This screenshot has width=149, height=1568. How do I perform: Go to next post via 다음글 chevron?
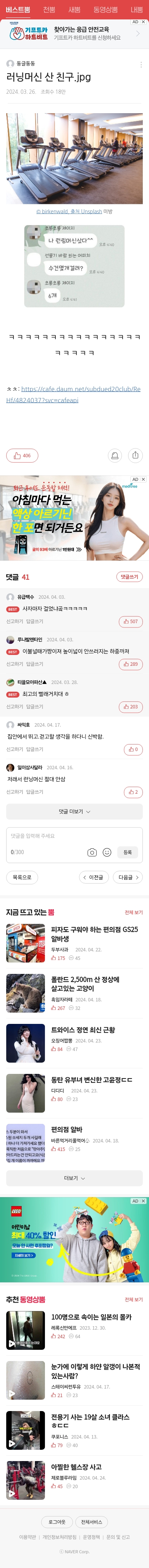coord(128,877)
